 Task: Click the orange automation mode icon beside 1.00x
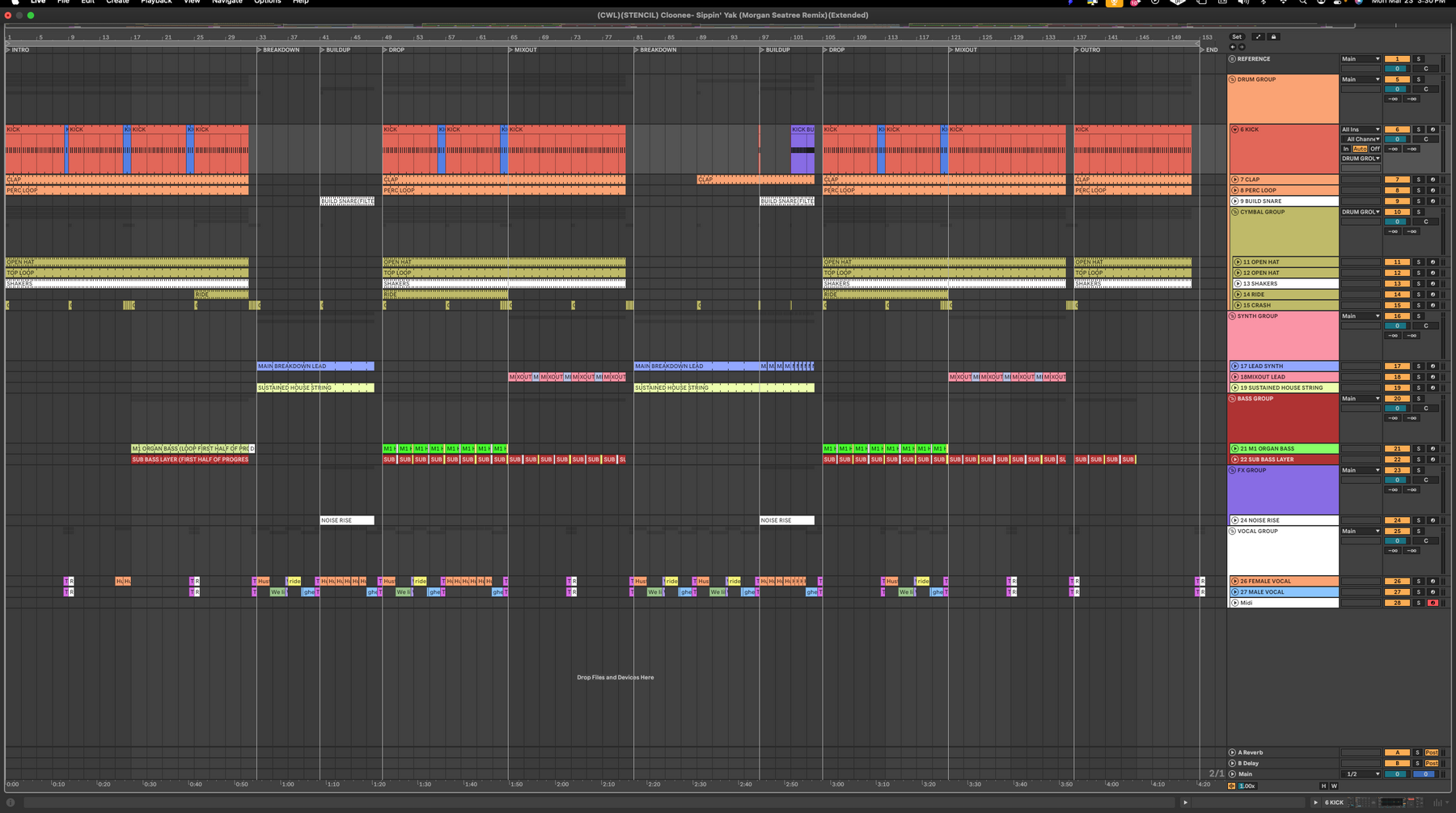point(1232,785)
